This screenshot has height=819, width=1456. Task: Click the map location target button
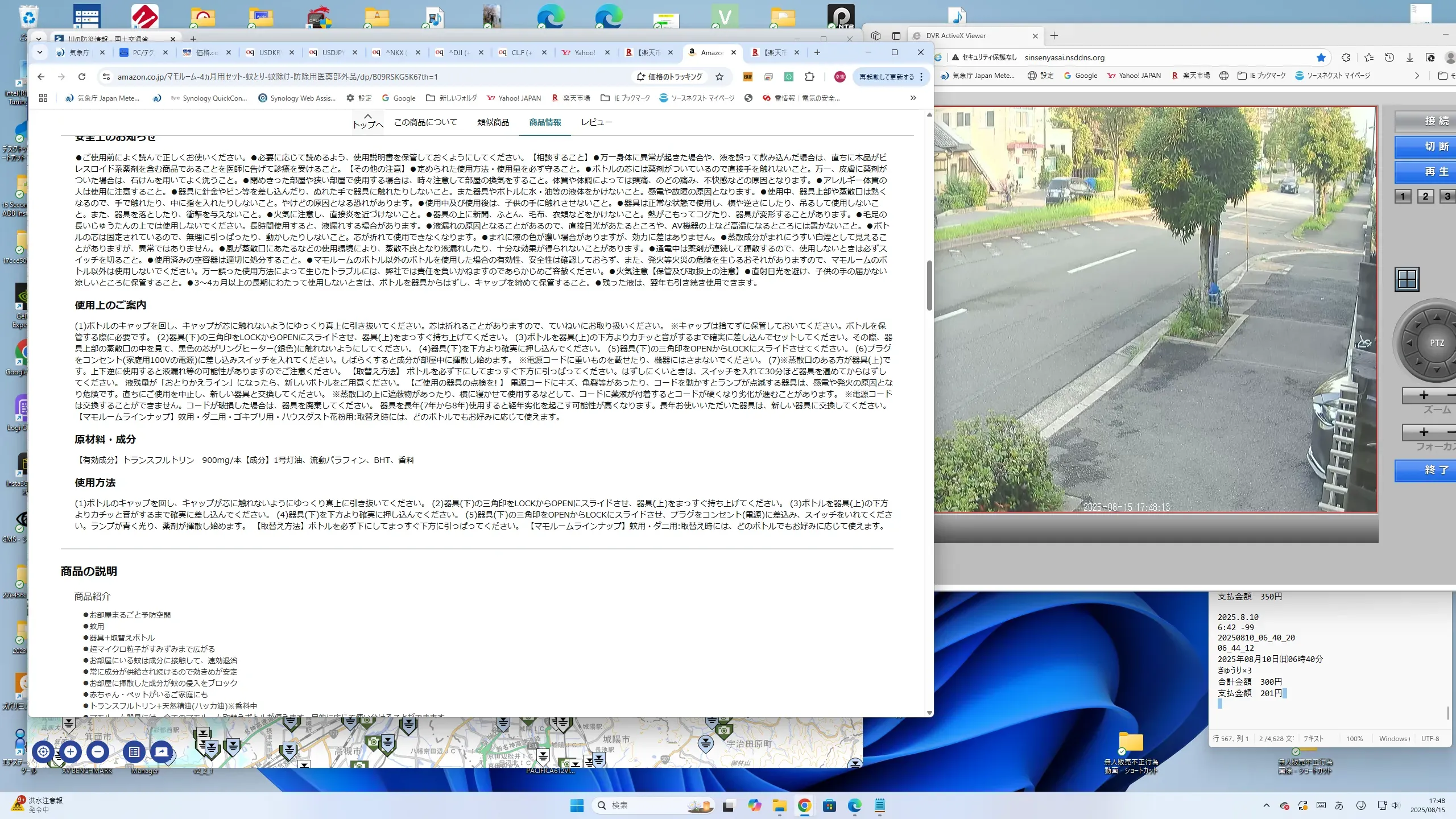(43, 752)
